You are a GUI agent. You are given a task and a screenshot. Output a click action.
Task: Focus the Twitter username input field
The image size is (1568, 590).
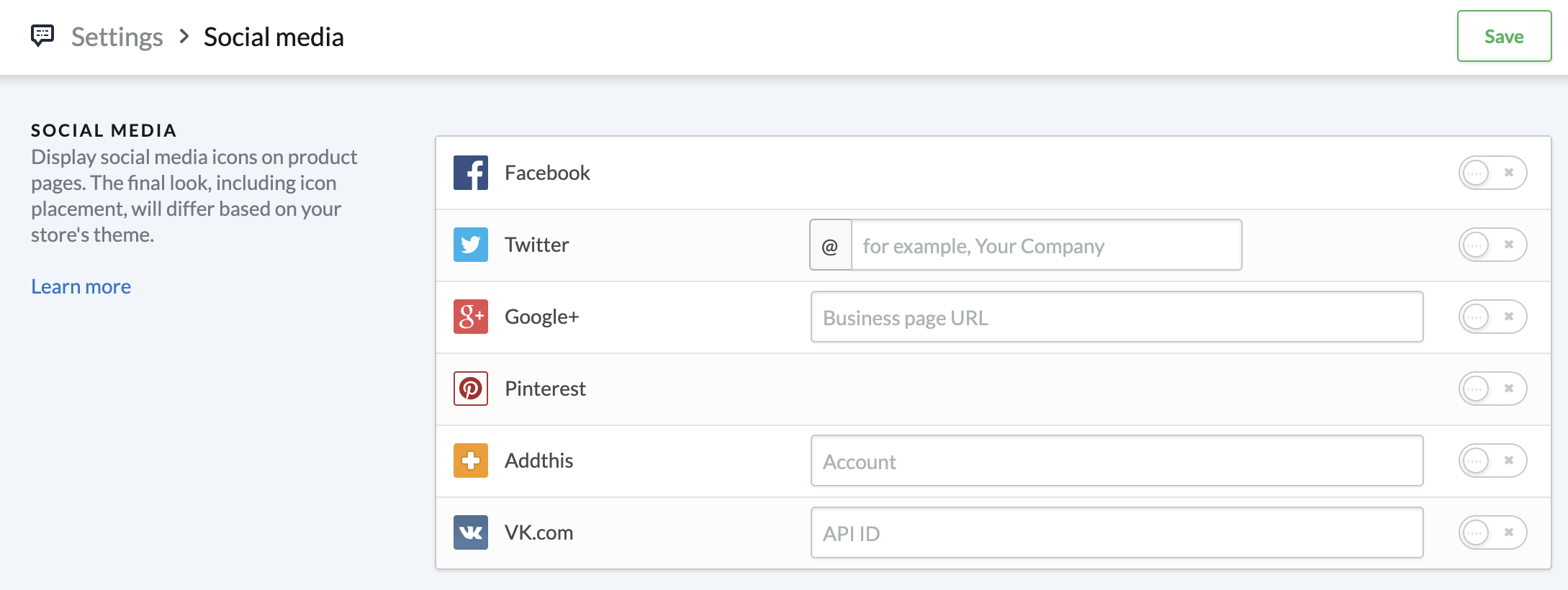[1046, 245]
